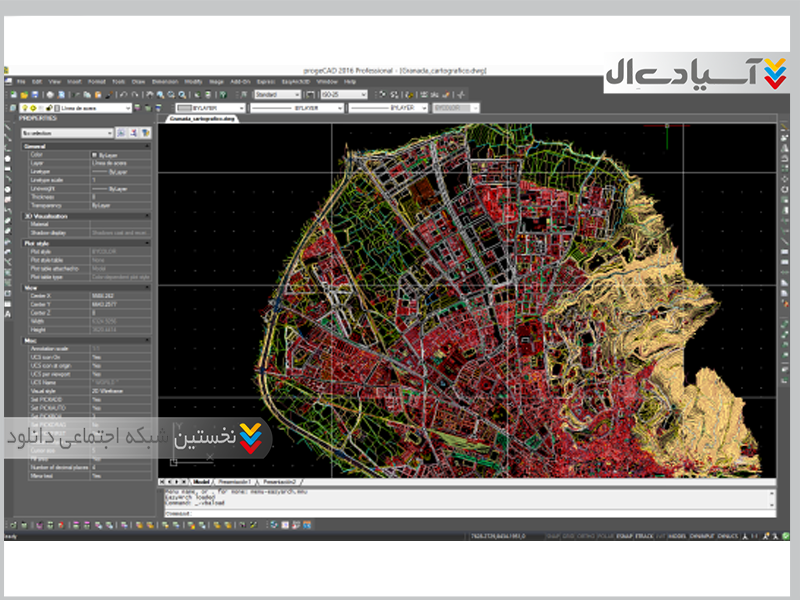Click the Undo arrow icon
Image resolution: width=800 pixels, height=600 pixels.
coord(124,94)
